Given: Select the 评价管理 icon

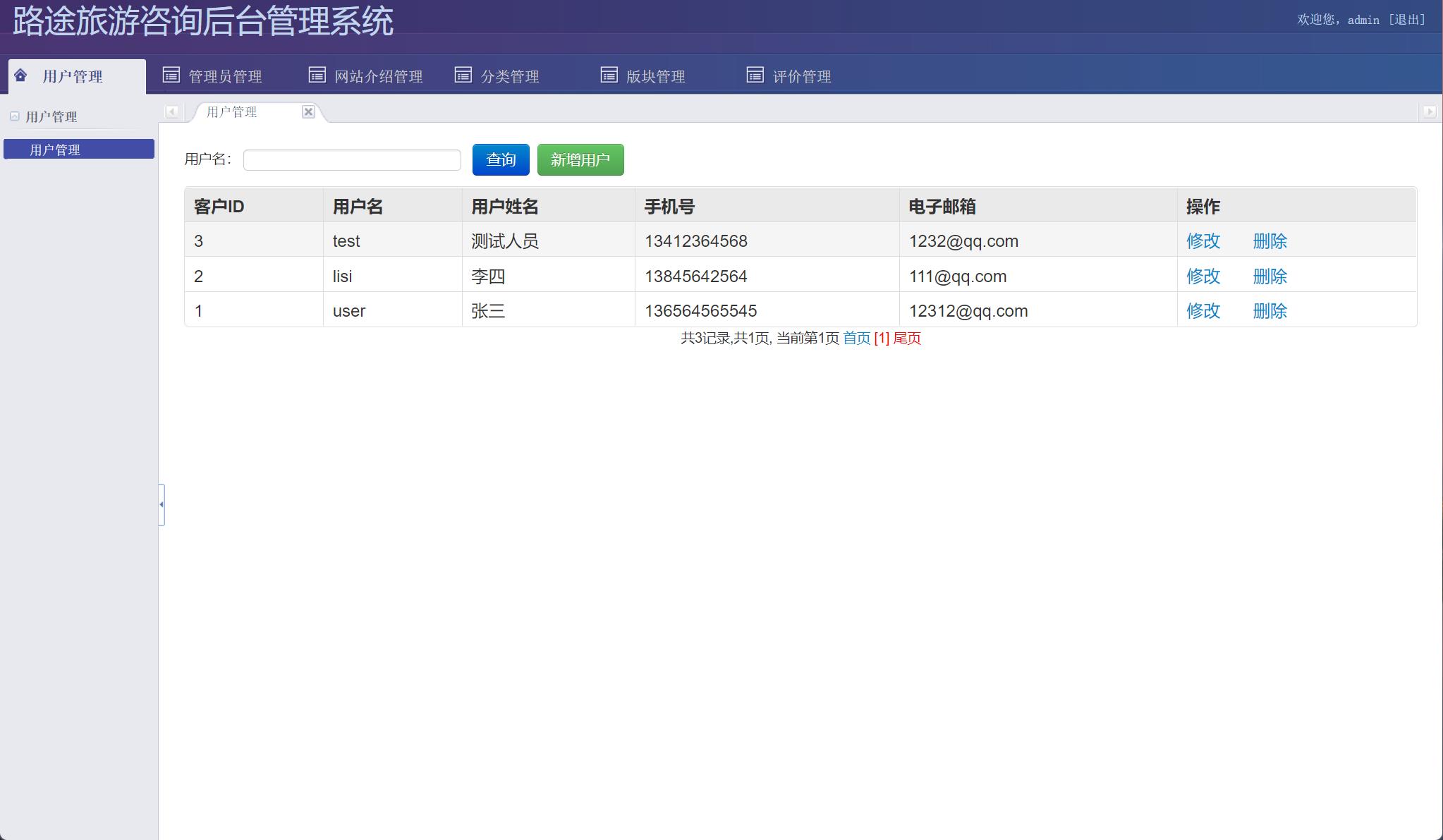Looking at the screenshot, I should tap(755, 73).
